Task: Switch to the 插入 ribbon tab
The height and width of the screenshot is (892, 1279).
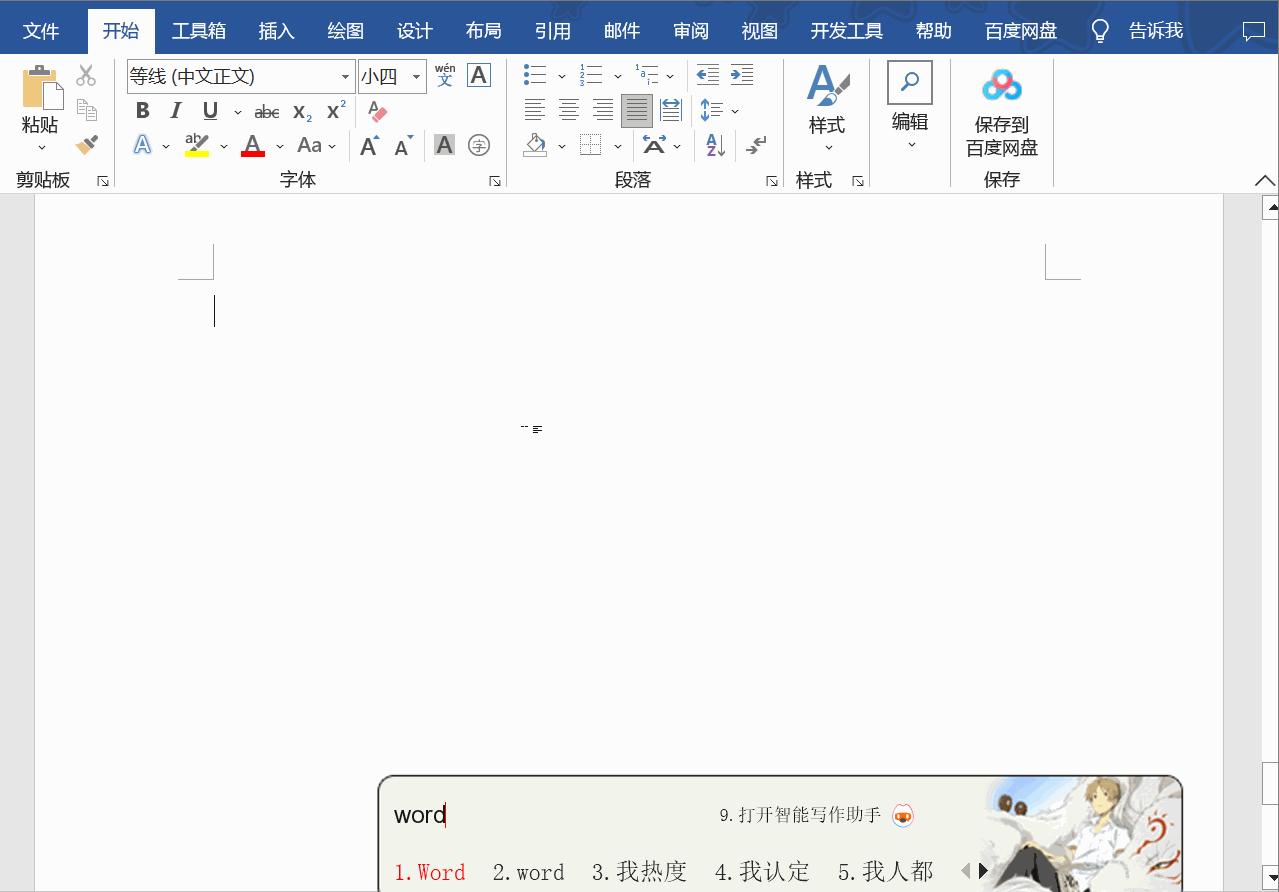Action: 276,30
